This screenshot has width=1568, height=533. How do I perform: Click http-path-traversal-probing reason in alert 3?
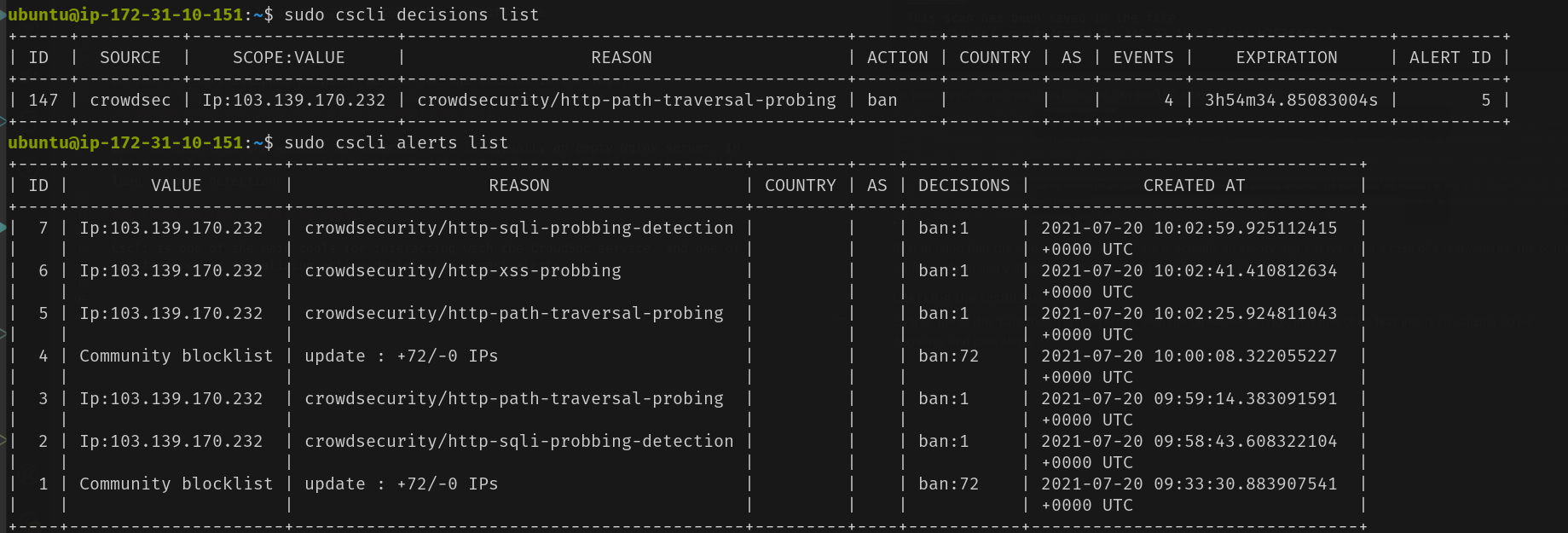(514, 398)
